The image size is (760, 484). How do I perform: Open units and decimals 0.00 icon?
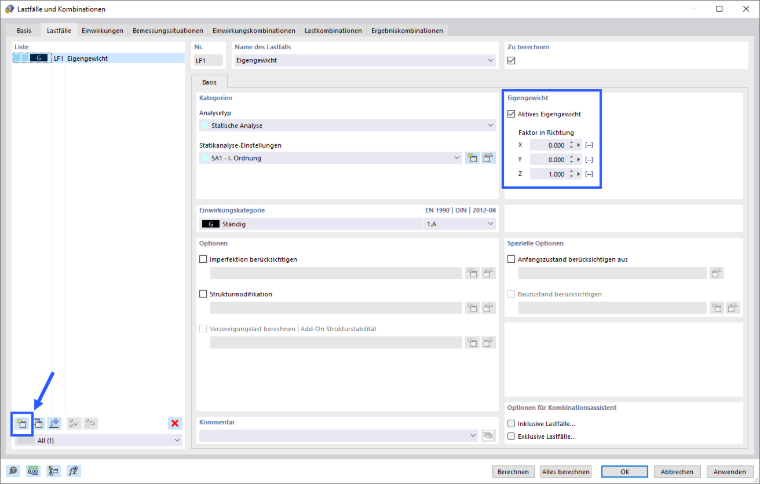click(x=33, y=471)
